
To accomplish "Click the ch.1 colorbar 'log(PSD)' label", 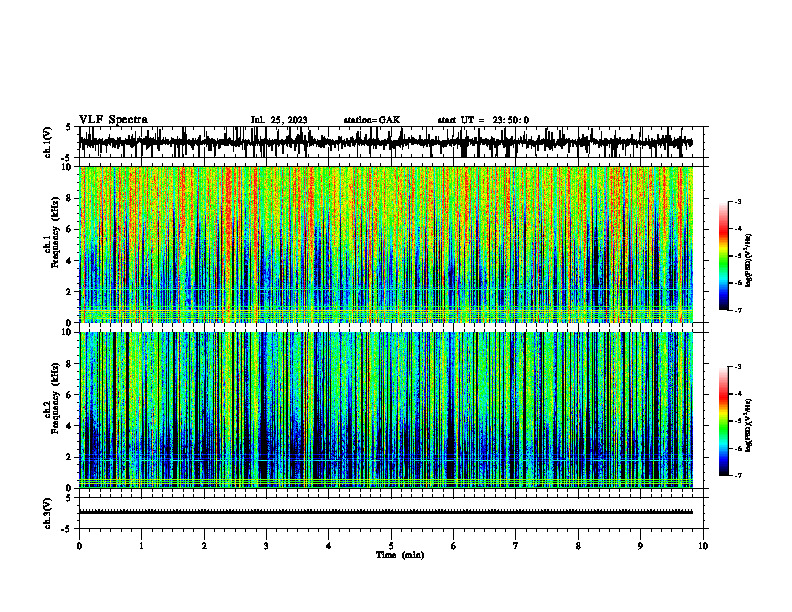I will (749, 261).
